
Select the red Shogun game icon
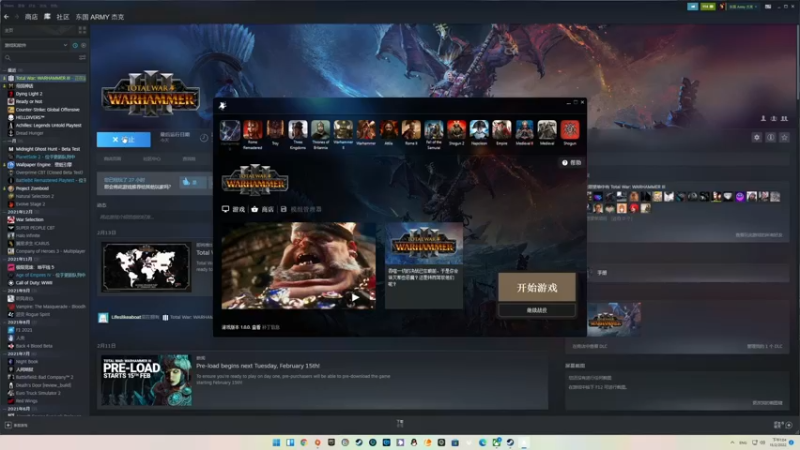click(x=570, y=130)
